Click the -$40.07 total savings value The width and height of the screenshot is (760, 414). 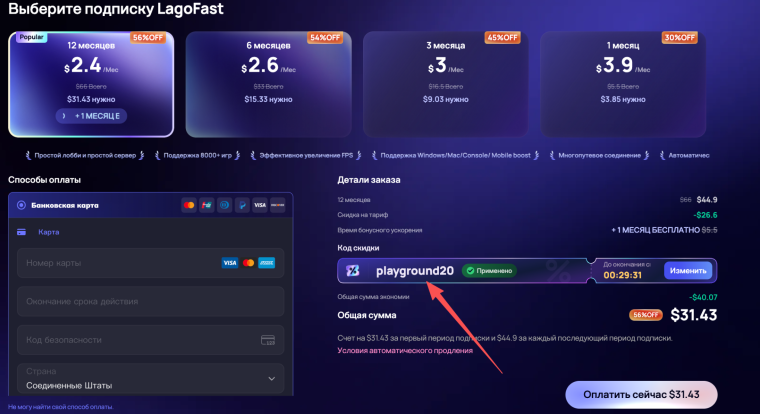(703, 297)
